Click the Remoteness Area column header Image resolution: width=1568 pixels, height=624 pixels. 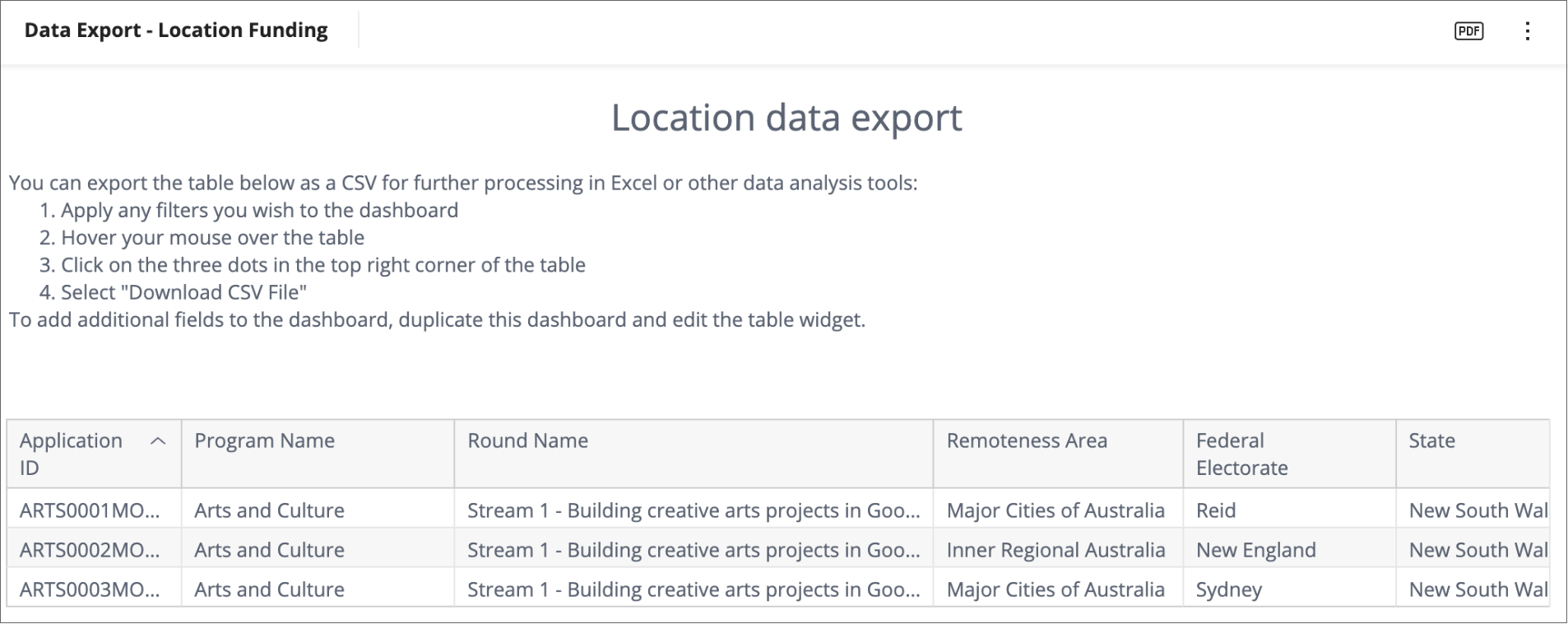pyautogui.click(x=1026, y=441)
